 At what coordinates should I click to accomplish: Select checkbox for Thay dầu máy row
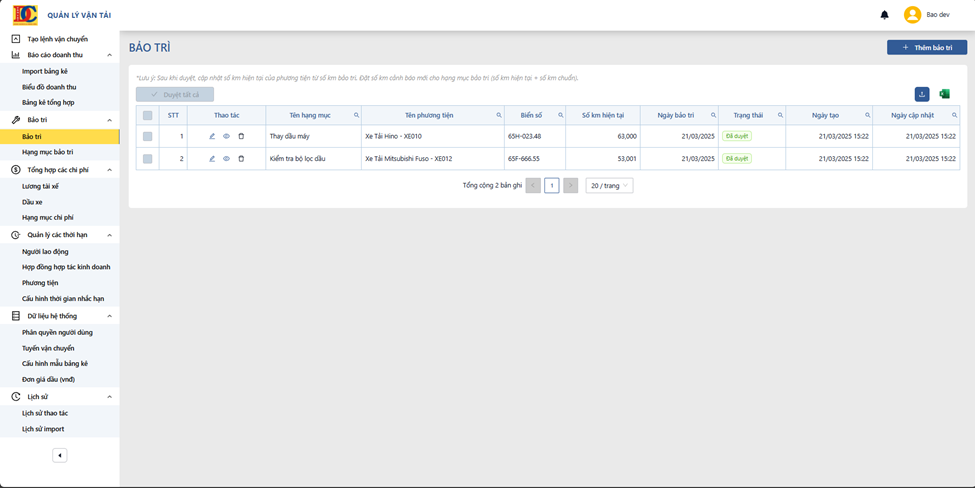[x=147, y=136]
